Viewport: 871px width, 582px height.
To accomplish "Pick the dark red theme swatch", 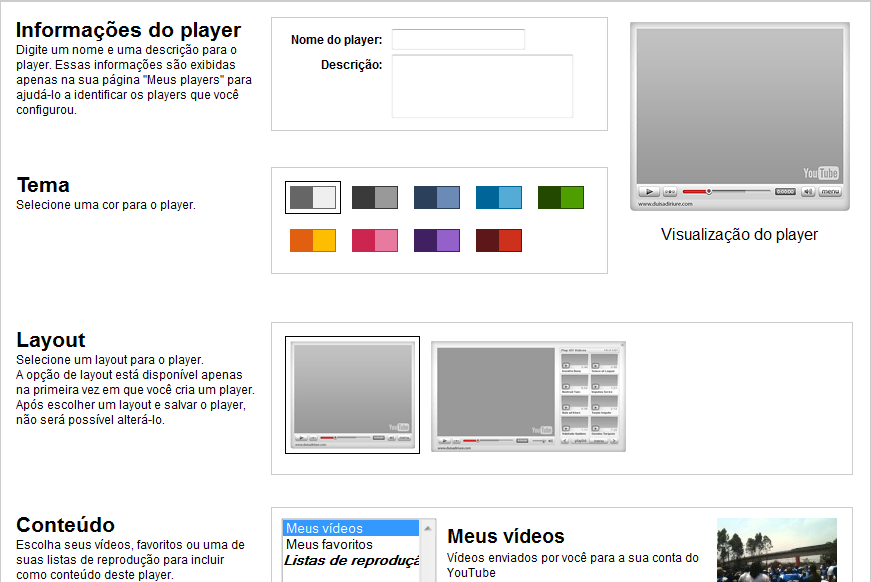I will pos(499,241).
